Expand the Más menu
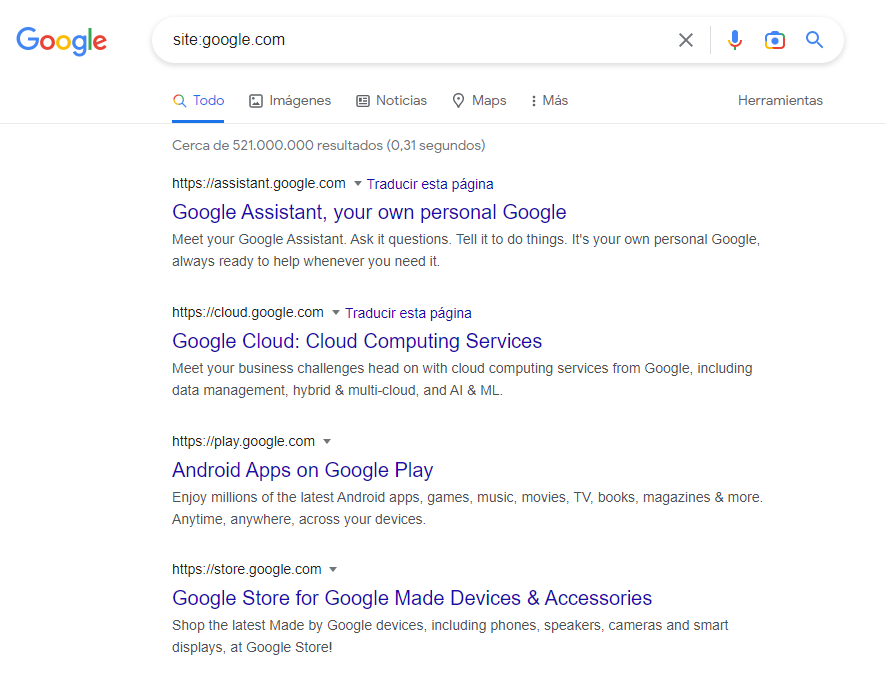Viewport: 886px width, 679px height. (x=549, y=101)
